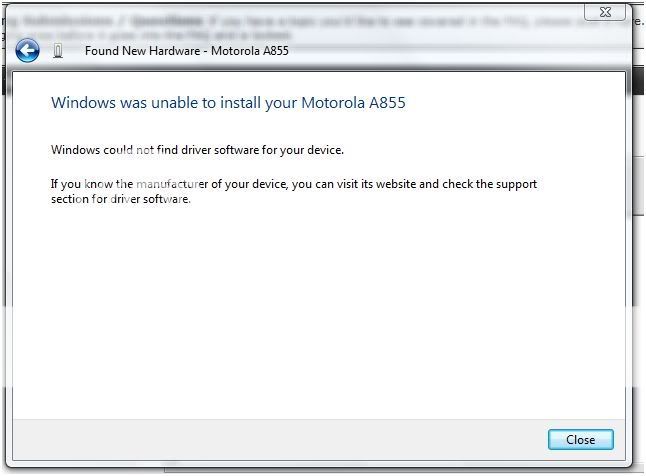Viewport: 646px width, 476px height.
Task: Click the background window scrollbar at right edge
Action: (639, 185)
